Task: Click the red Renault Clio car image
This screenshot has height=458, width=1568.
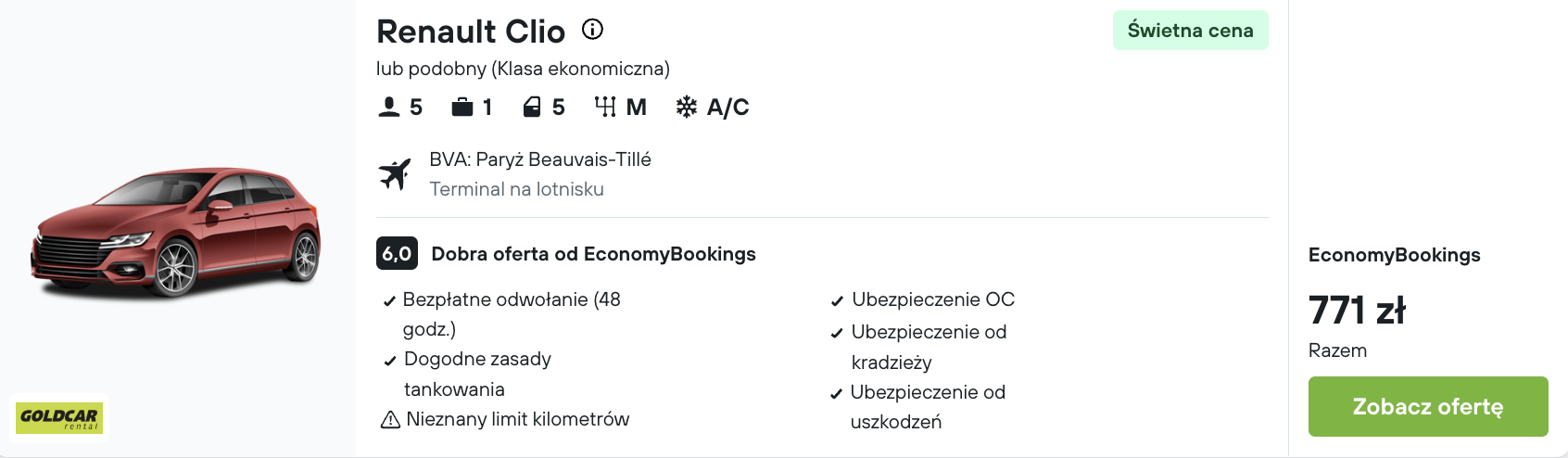Action: tap(176, 232)
